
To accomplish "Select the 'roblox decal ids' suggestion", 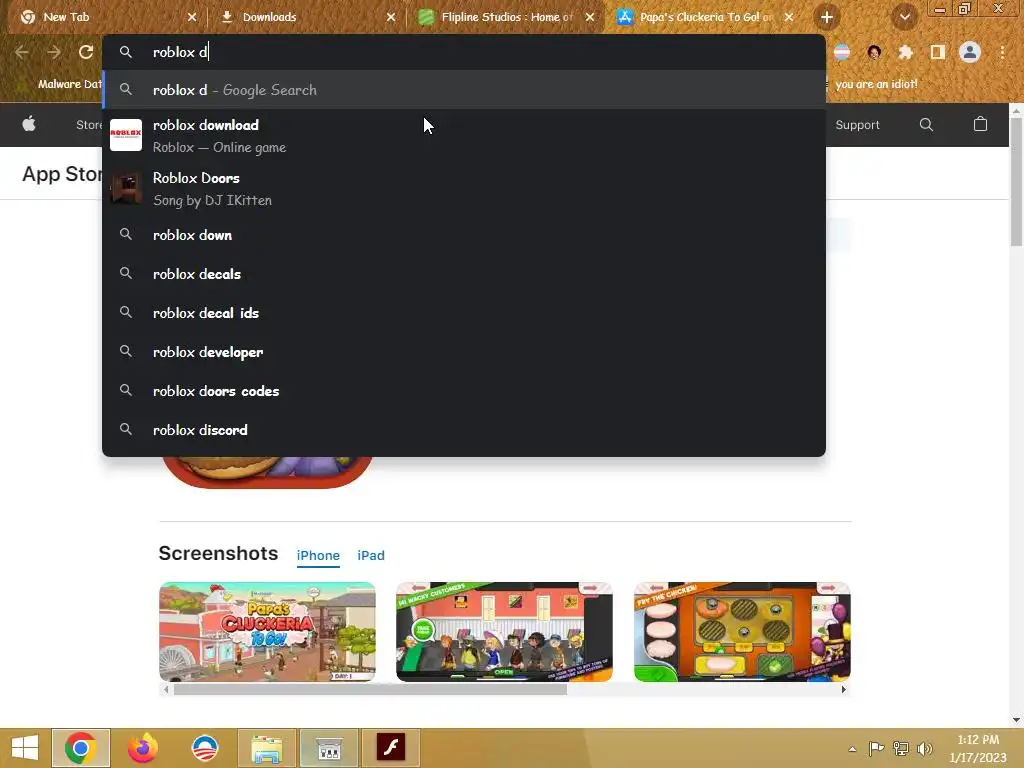I will [x=464, y=313].
